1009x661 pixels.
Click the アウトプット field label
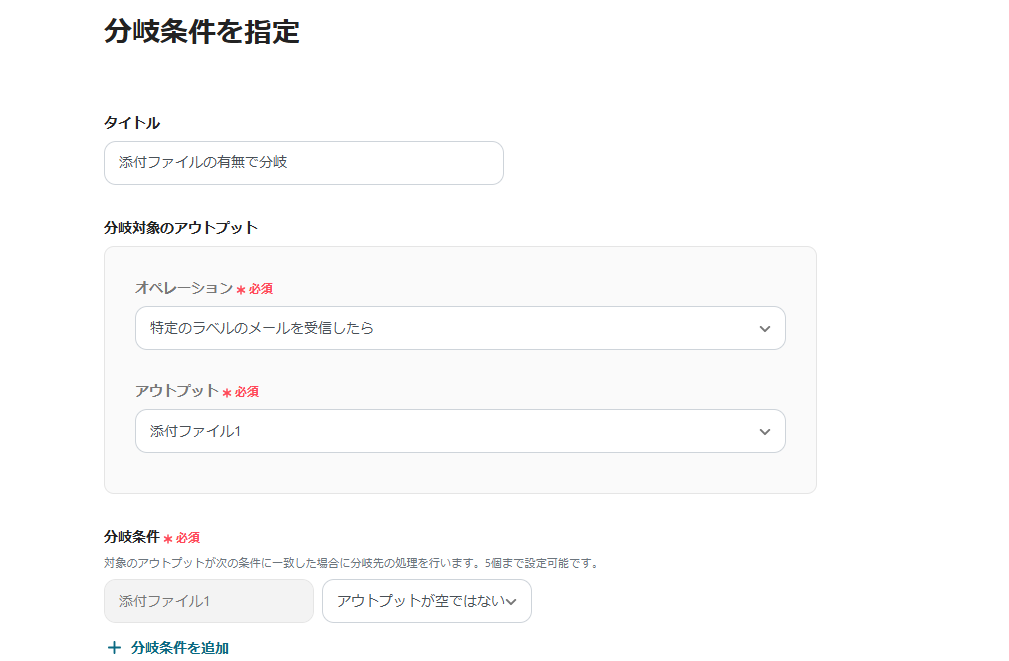[177, 391]
